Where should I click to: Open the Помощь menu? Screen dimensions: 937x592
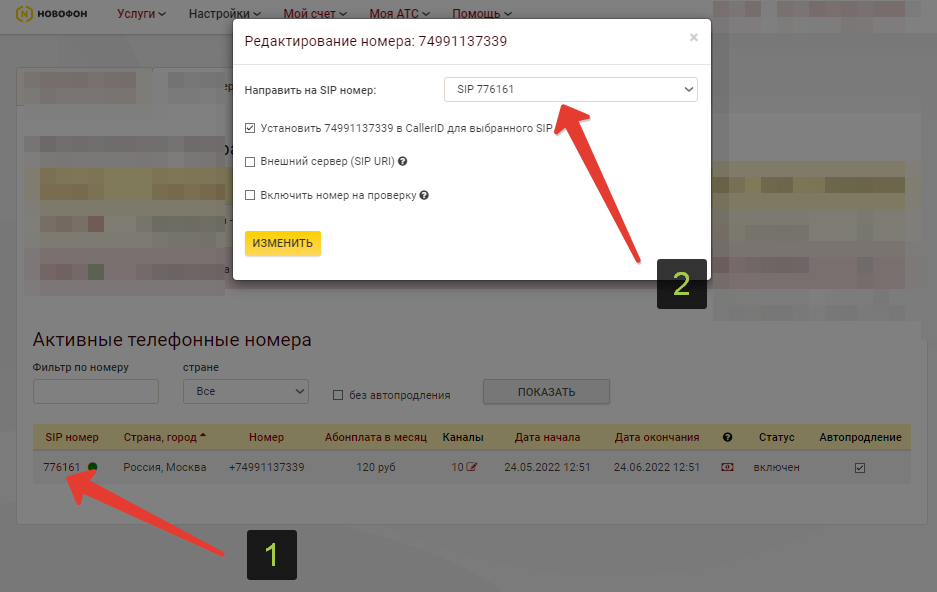click(482, 13)
